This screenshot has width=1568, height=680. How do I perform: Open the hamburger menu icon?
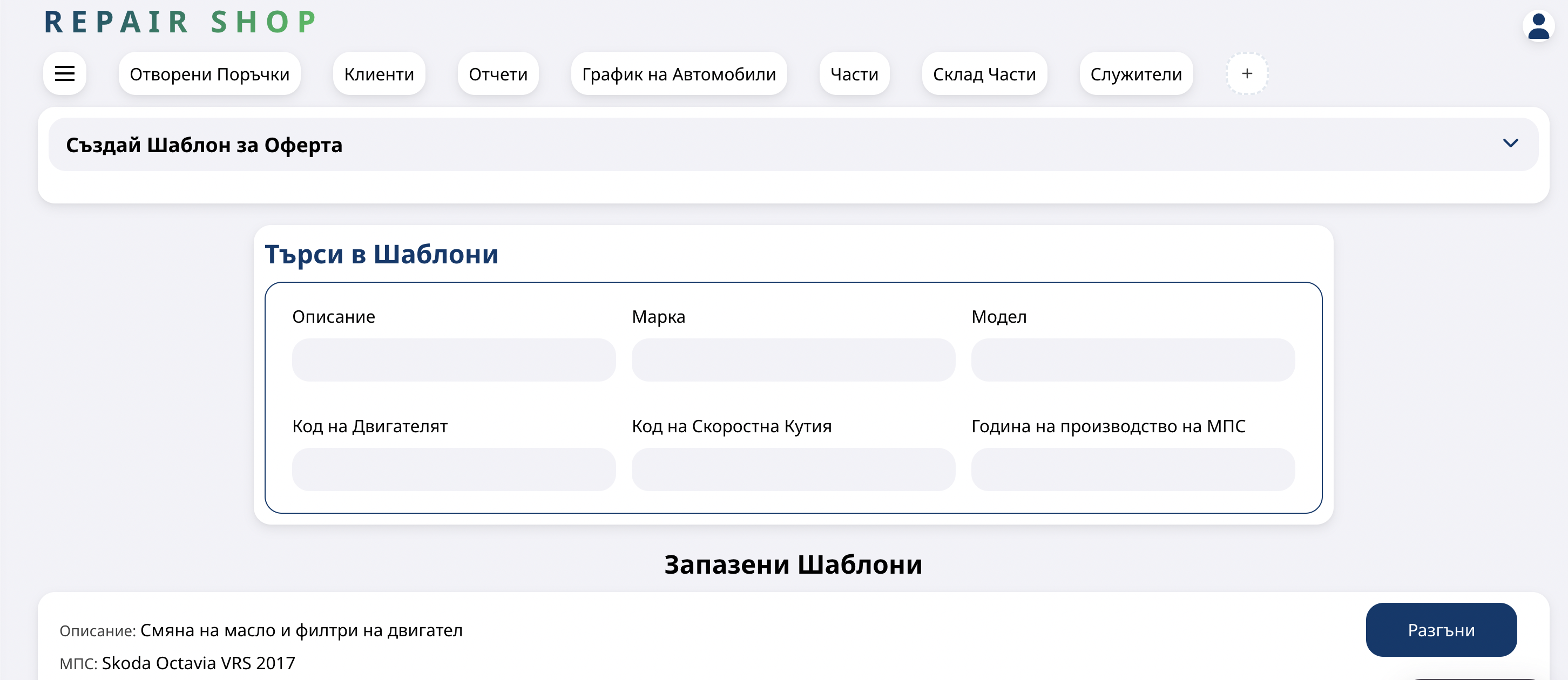(64, 73)
